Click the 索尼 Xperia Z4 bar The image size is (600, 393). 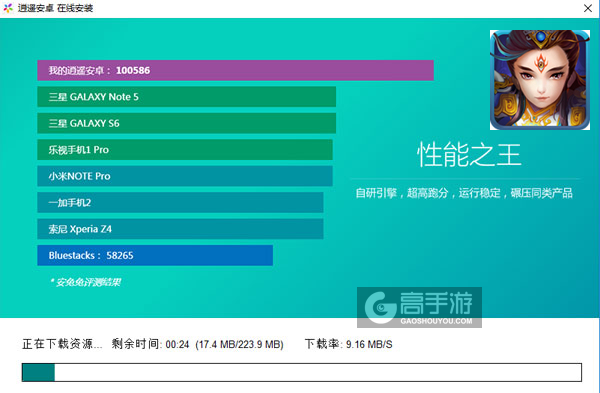tap(180, 229)
